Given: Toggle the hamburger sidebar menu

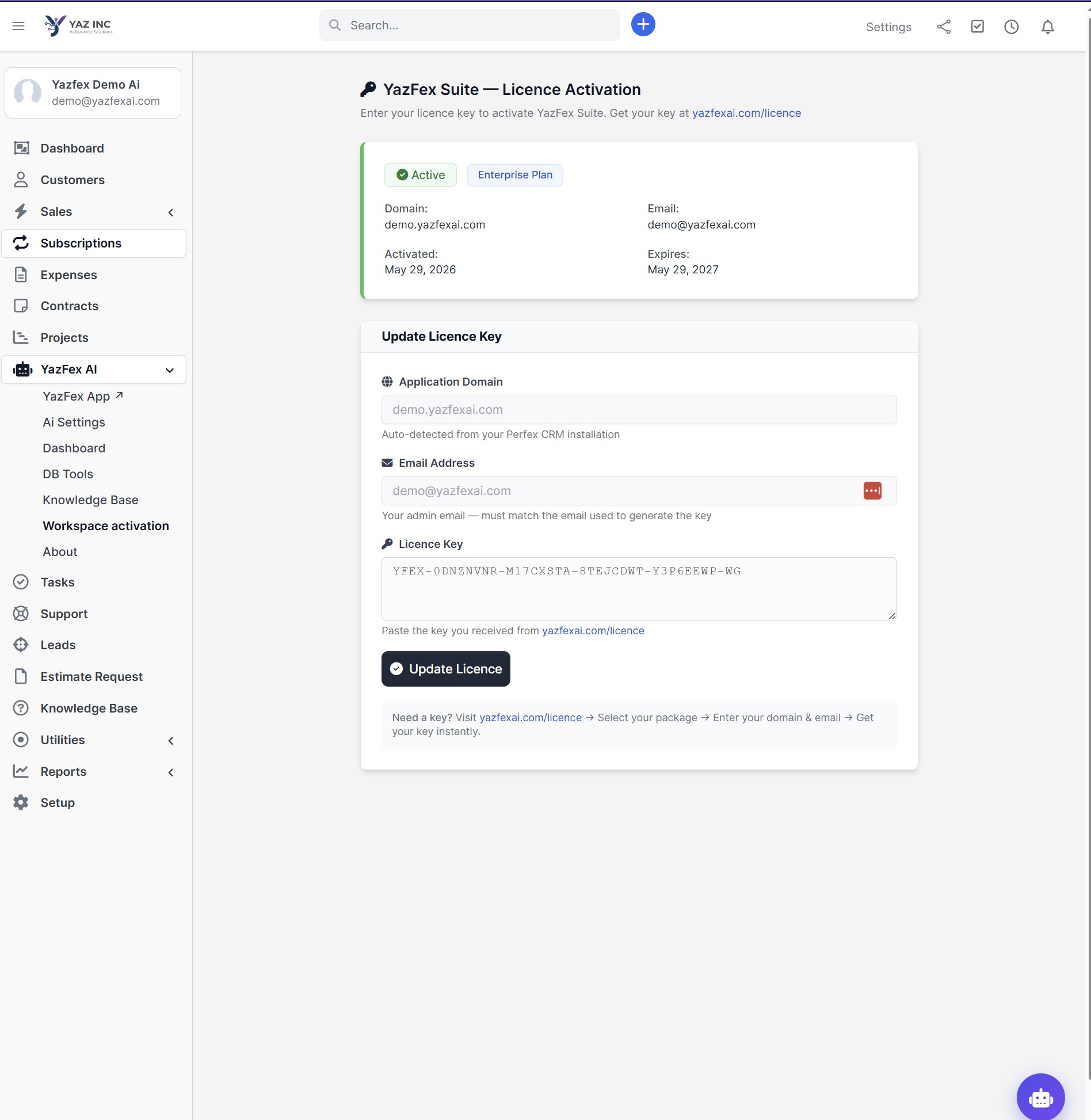Looking at the screenshot, I should tap(18, 26).
